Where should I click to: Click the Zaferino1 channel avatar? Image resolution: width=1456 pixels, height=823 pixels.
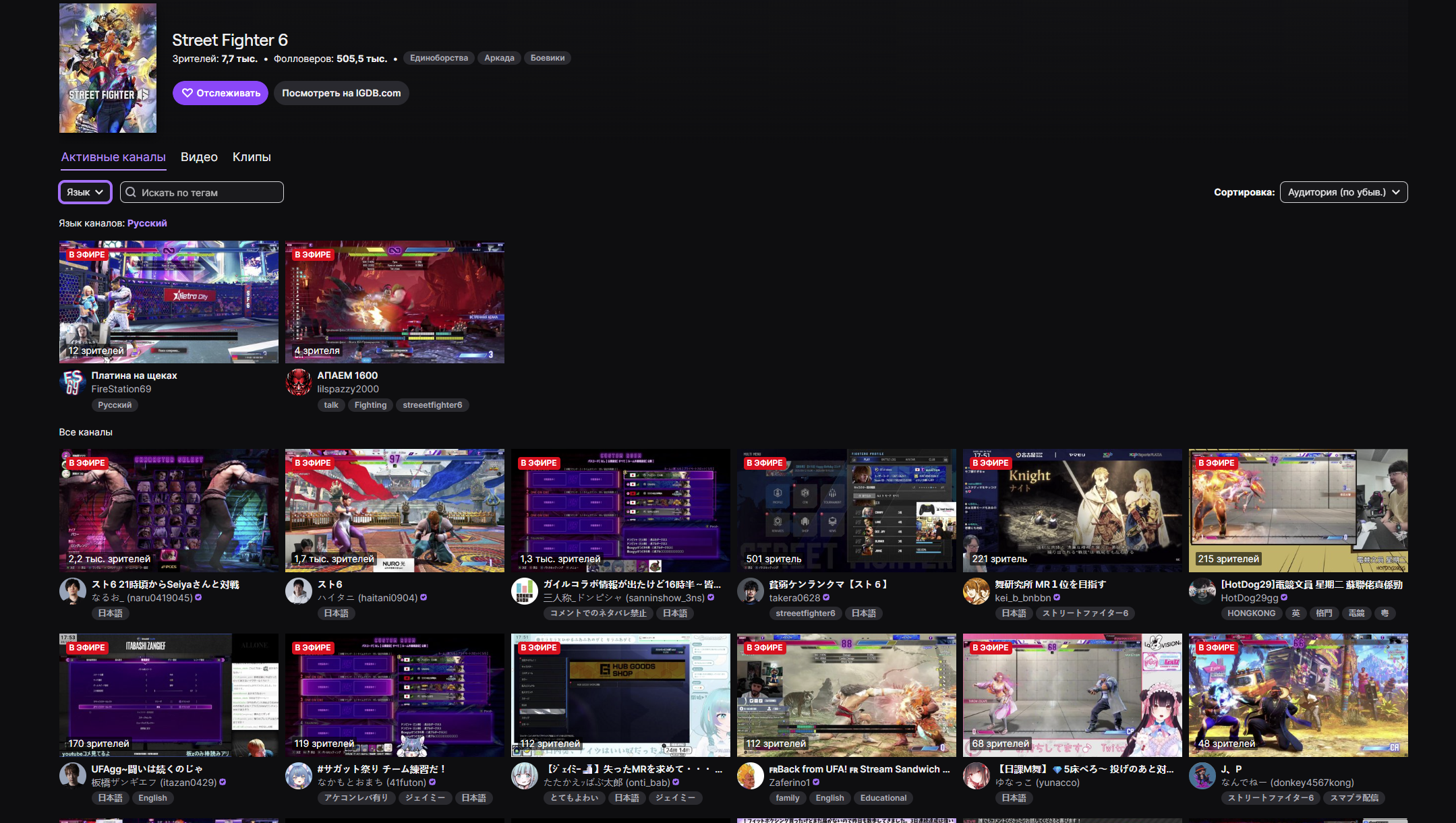click(x=750, y=776)
